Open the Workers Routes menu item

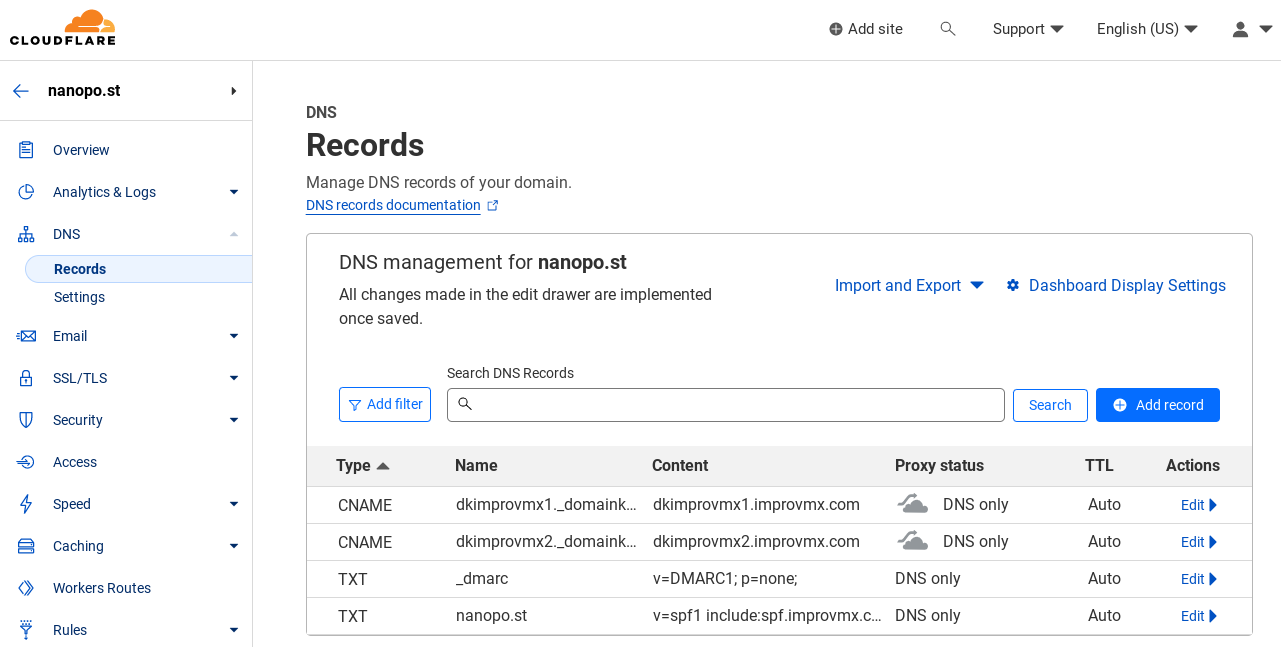[102, 588]
